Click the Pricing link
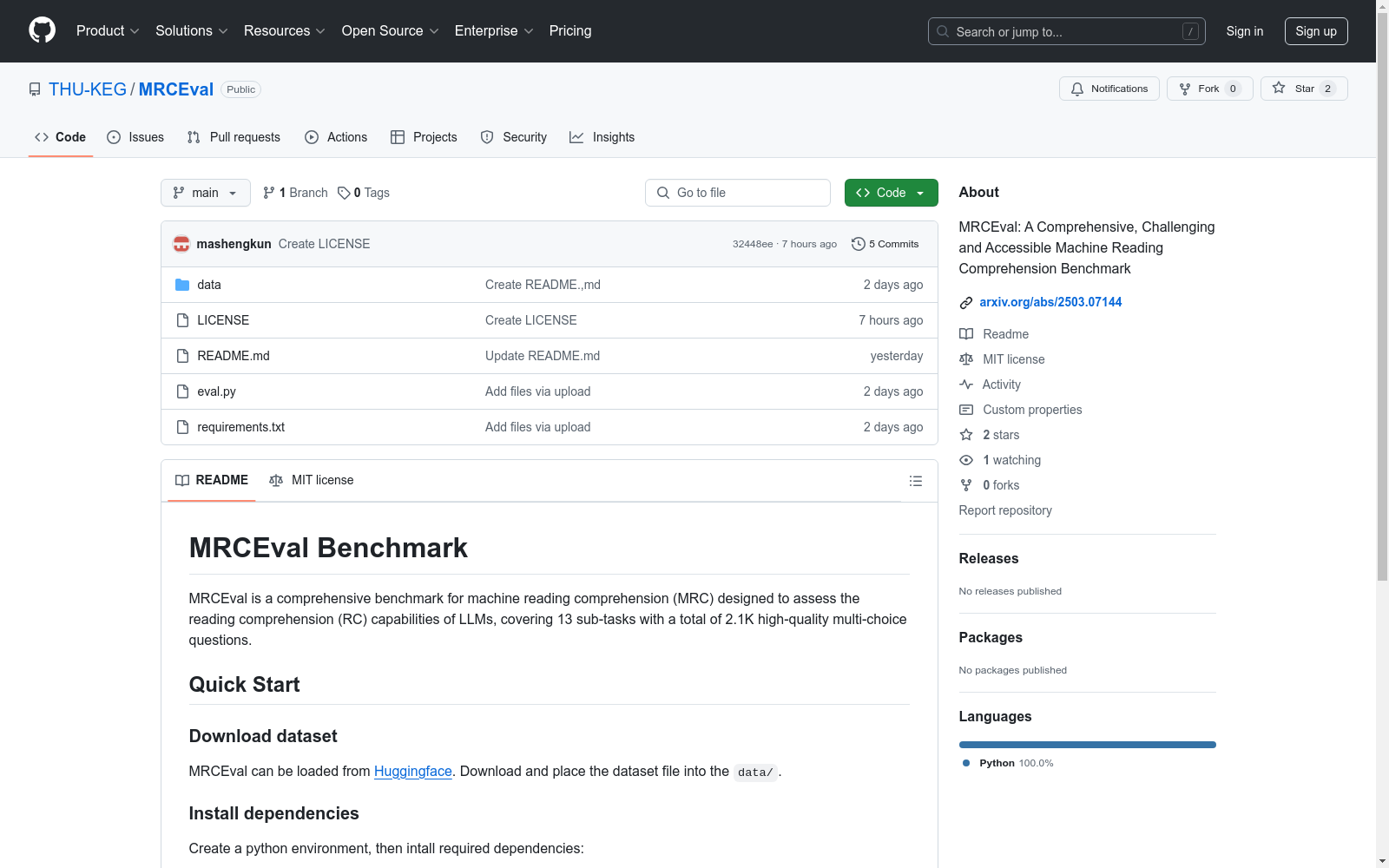This screenshot has width=1389, height=868. (x=570, y=31)
